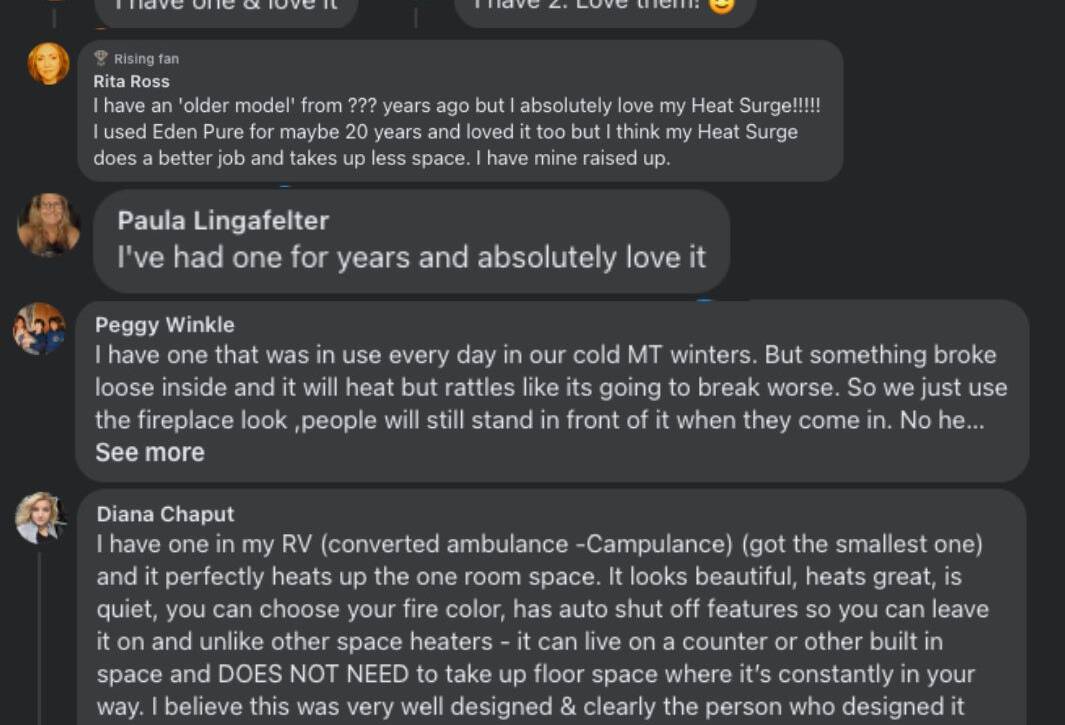Select Paula's "I've had one for years" comment
Image resolution: width=1065 pixels, height=725 pixels.
tap(411, 257)
